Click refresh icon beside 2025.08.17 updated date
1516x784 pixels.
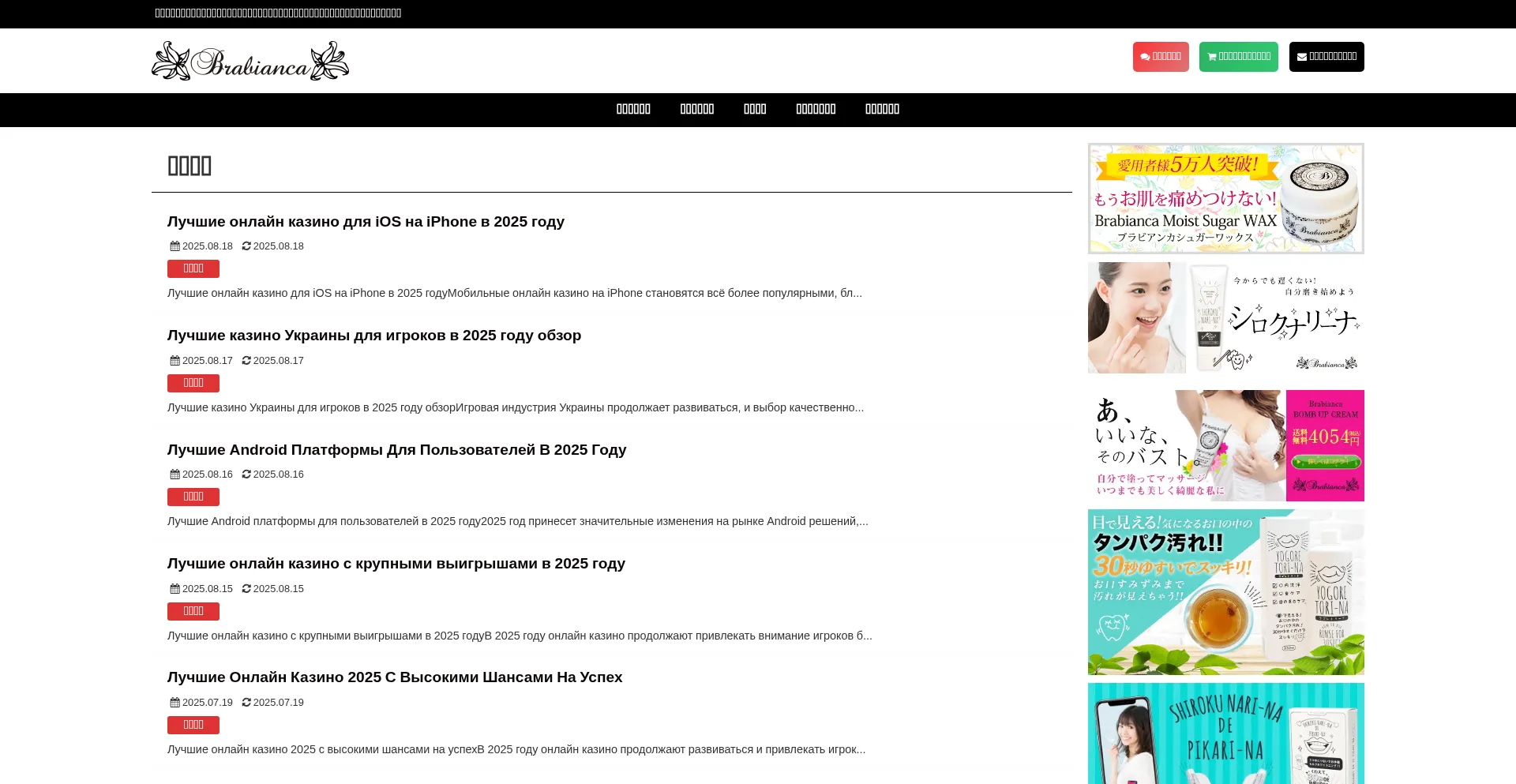coord(246,361)
